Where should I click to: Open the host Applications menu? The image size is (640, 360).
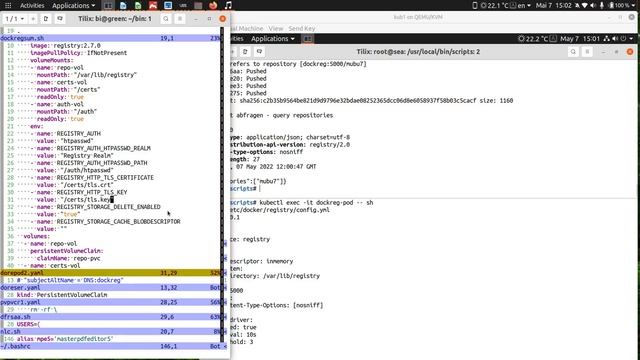tap(73, 5)
